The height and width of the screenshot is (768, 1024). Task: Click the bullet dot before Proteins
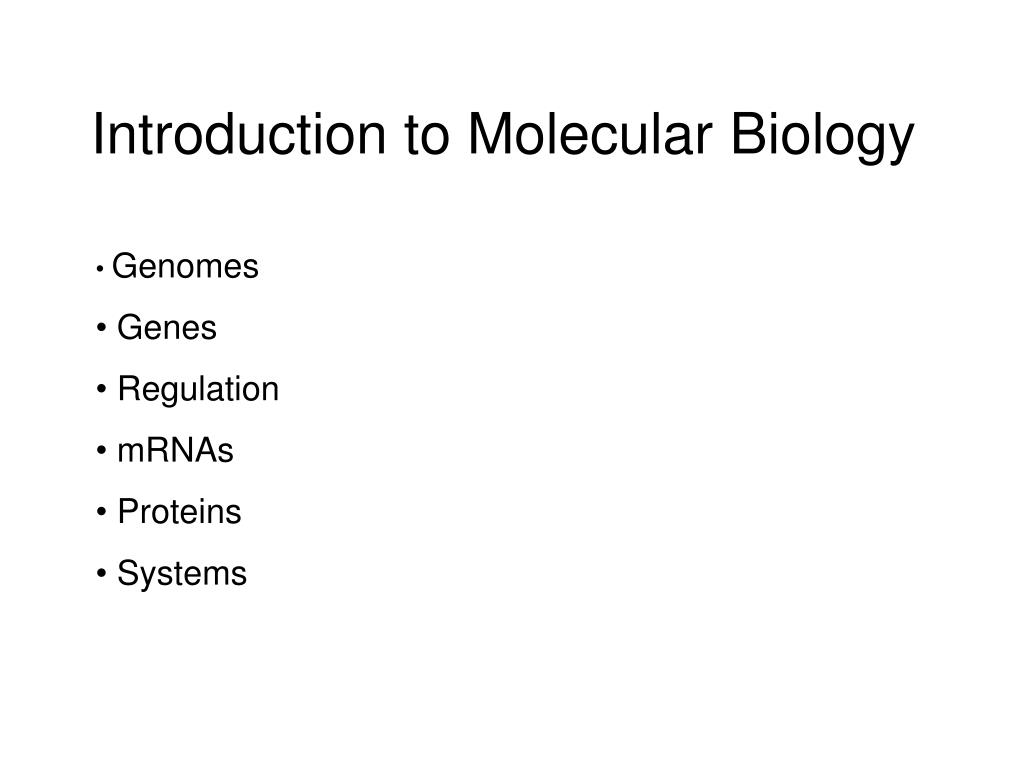point(101,513)
